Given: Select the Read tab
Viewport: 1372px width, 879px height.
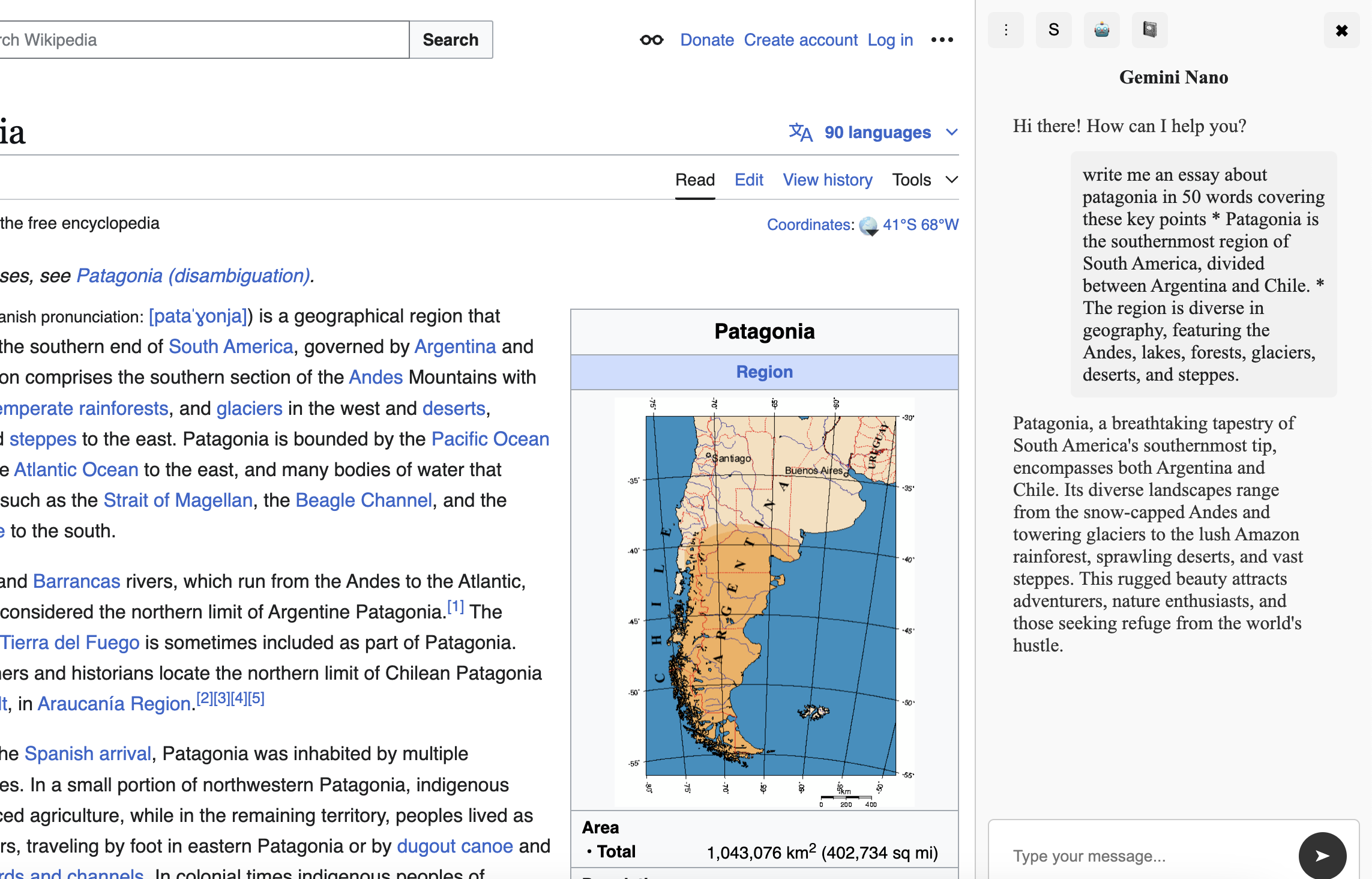Looking at the screenshot, I should (x=694, y=180).
